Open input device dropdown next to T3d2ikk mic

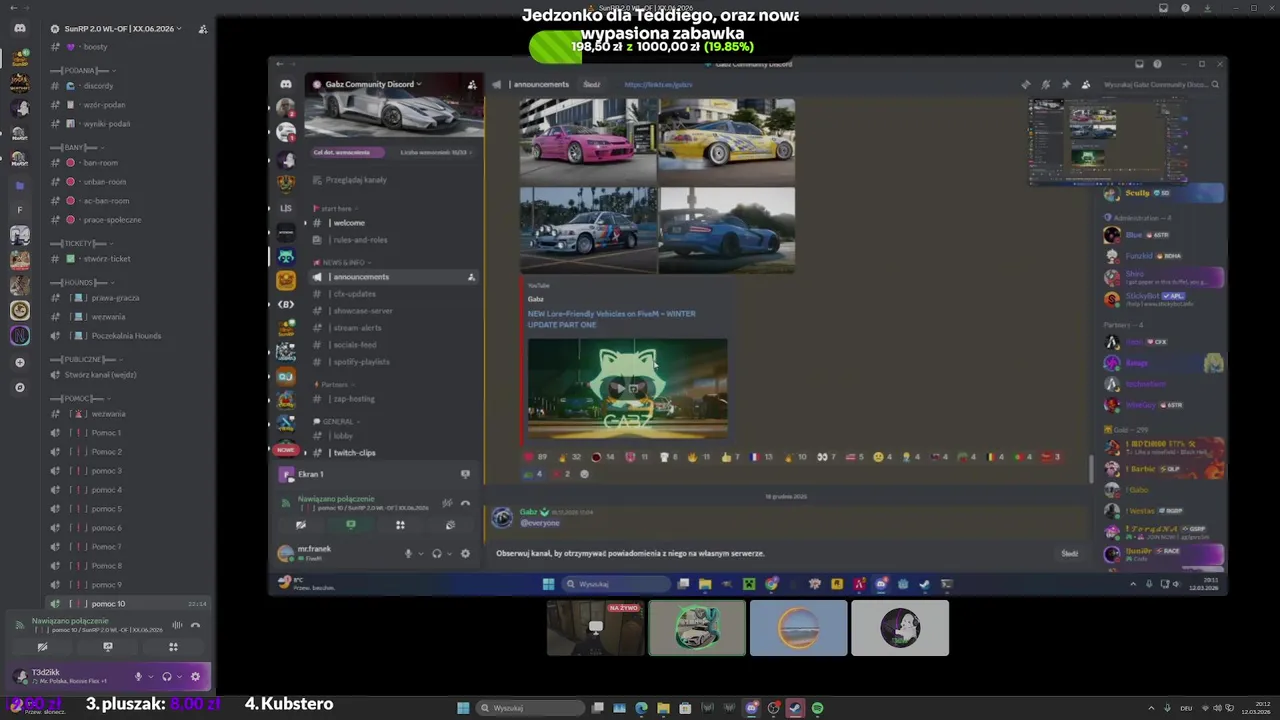click(151, 676)
